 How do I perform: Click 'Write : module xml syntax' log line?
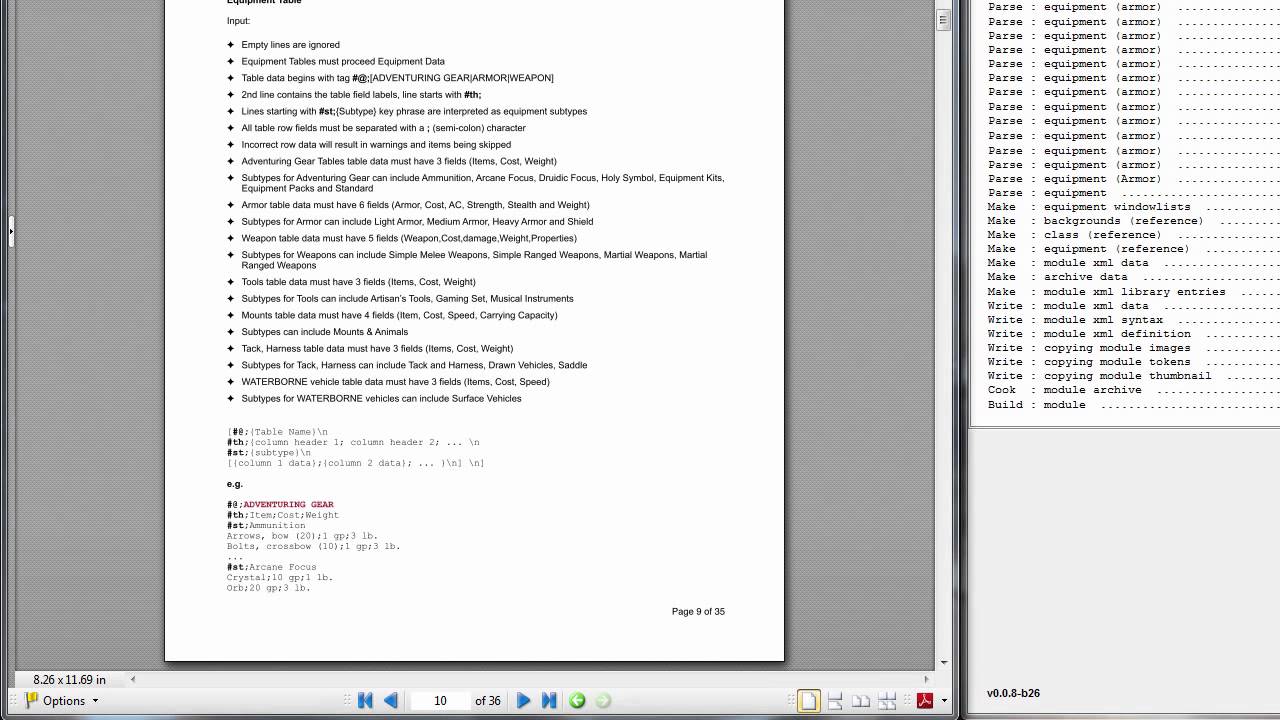click(x=1075, y=320)
